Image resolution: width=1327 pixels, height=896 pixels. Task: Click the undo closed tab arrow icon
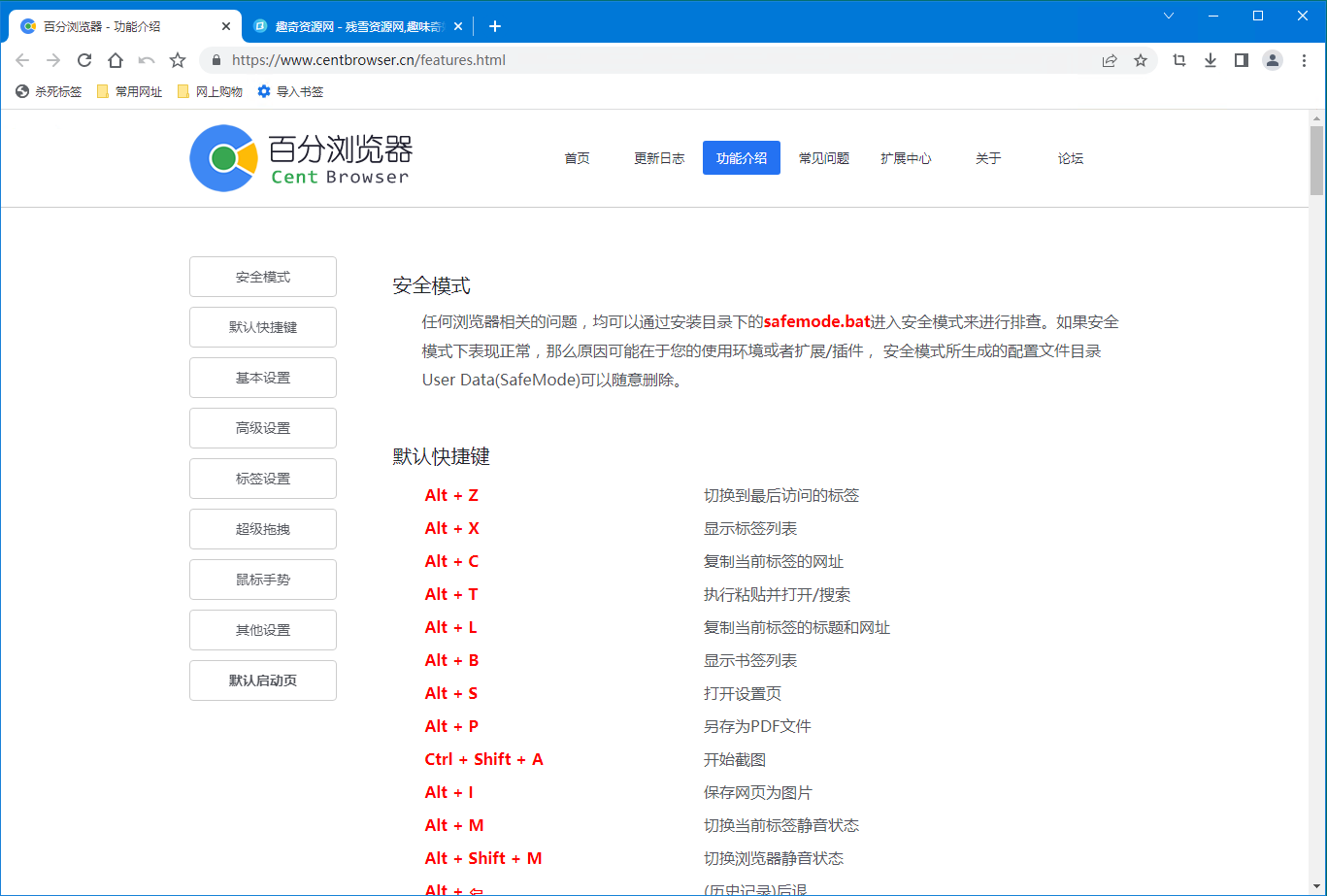tap(147, 59)
